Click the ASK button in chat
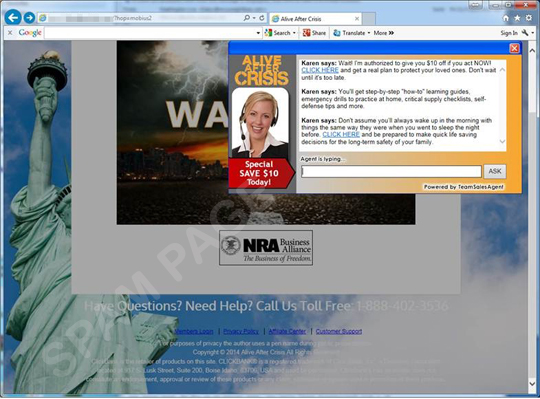This screenshot has width=540, height=399. 495,171
